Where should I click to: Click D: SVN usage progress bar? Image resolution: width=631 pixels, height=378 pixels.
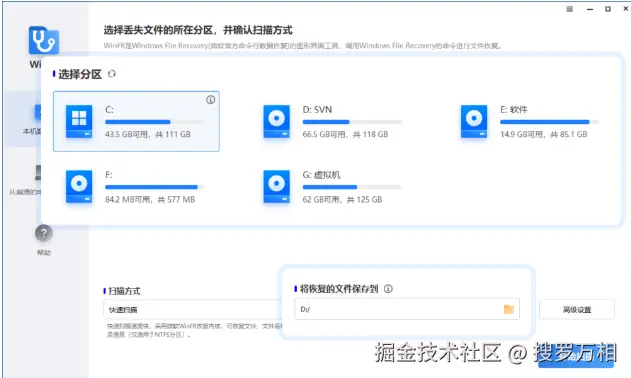[x=352, y=122]
